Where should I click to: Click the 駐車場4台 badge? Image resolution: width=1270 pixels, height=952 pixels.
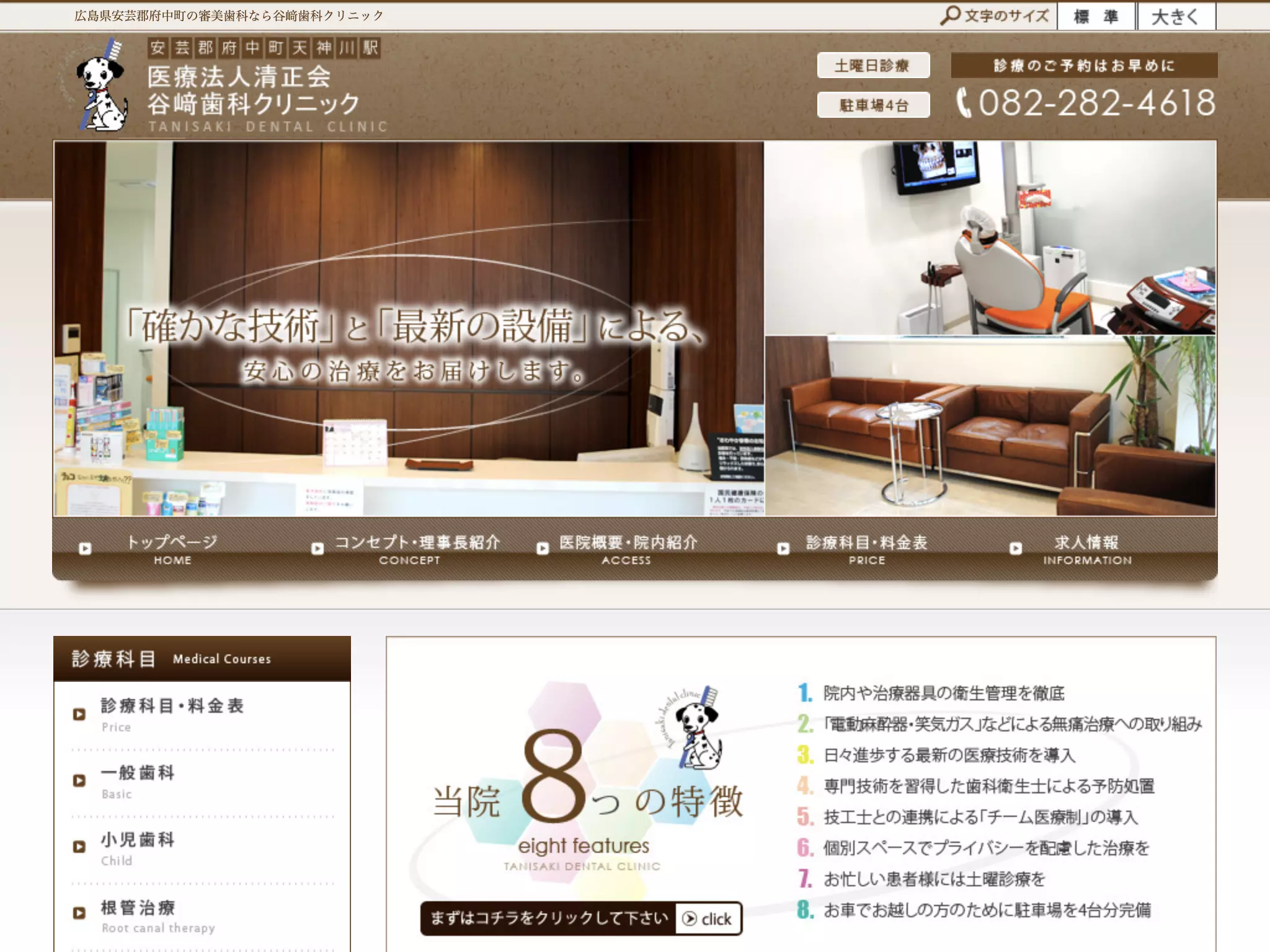[873, 105]
